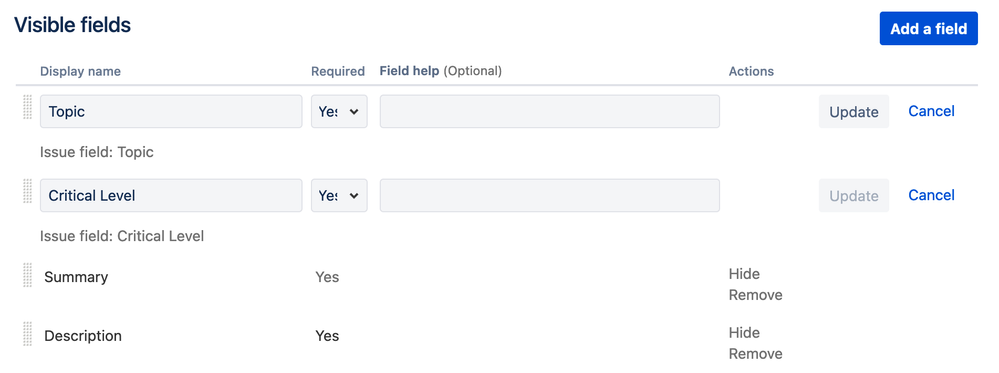Click Update for the Critical Level field
999x373 pixels.
click(x=854, y=195)
